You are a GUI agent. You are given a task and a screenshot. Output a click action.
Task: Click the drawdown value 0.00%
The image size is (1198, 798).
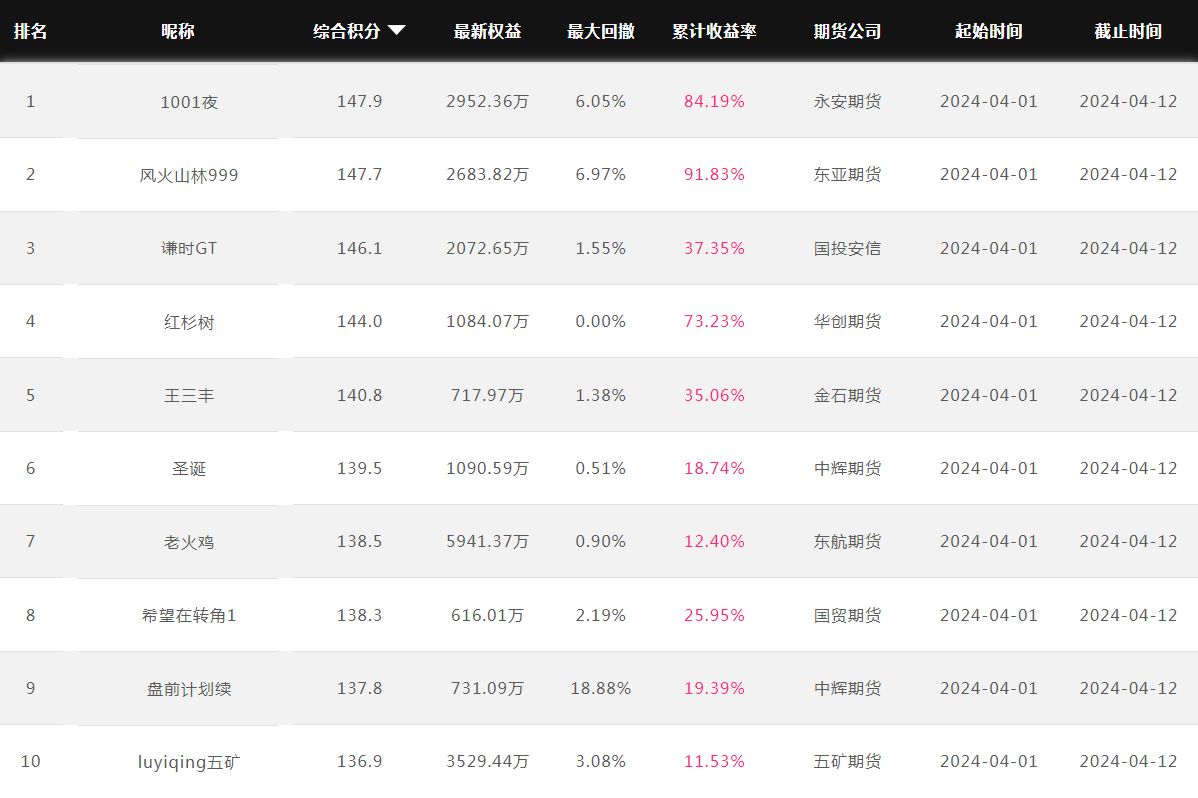pyautogui.click(x=601, y=321)
